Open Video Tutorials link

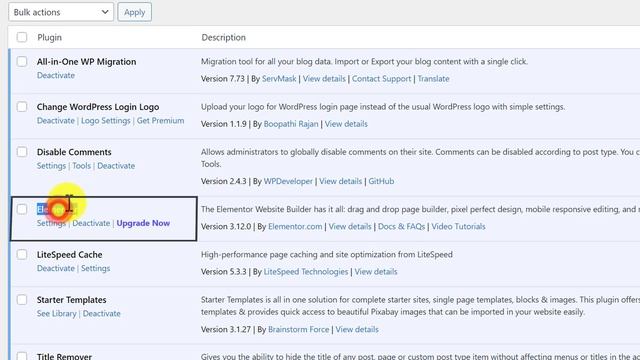pos(458,227)
